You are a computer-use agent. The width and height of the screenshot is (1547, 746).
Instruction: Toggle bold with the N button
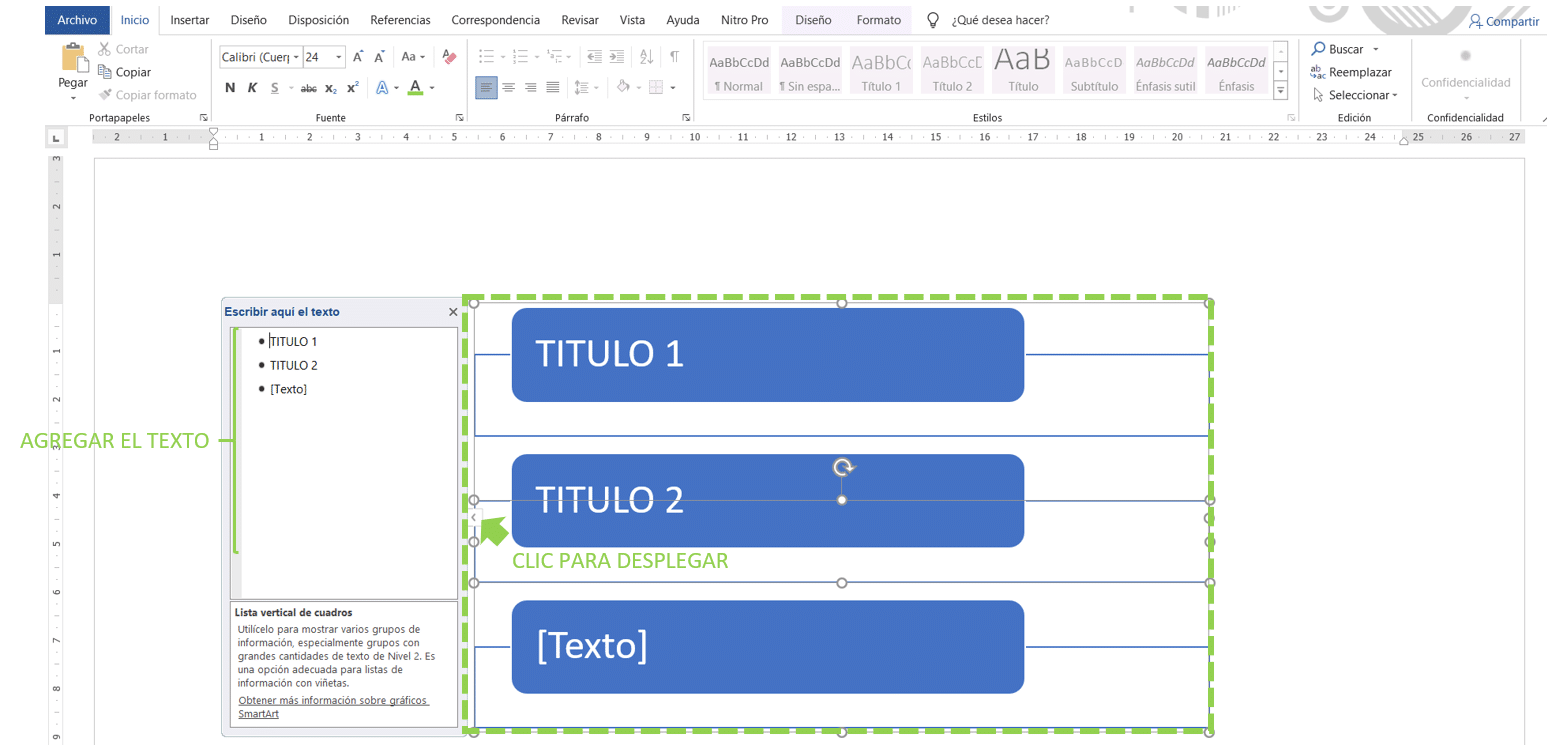(228, 88)
